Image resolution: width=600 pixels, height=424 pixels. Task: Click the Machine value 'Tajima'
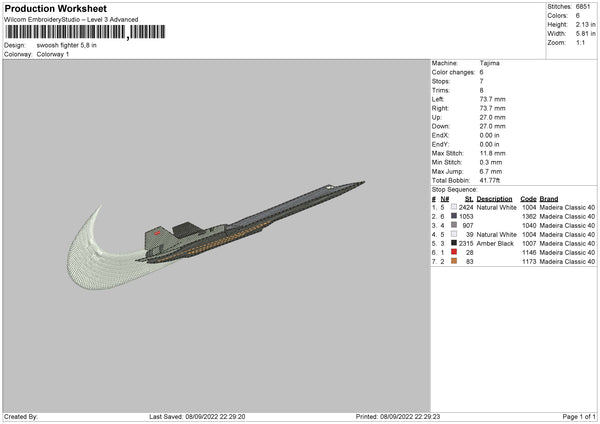click(x=489, y=63)
